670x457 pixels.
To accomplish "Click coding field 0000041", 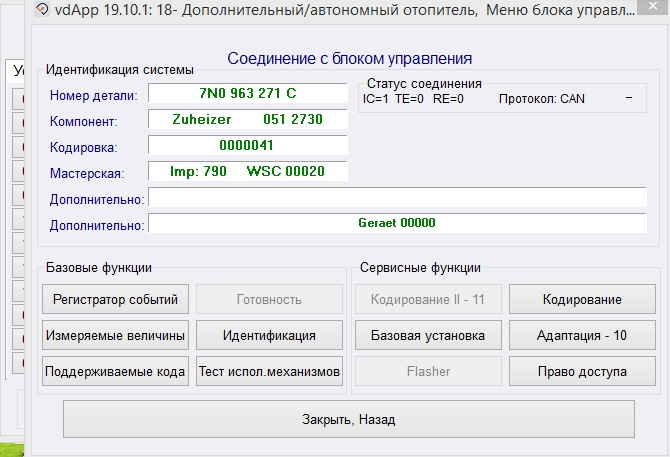I will coord(248,145).
